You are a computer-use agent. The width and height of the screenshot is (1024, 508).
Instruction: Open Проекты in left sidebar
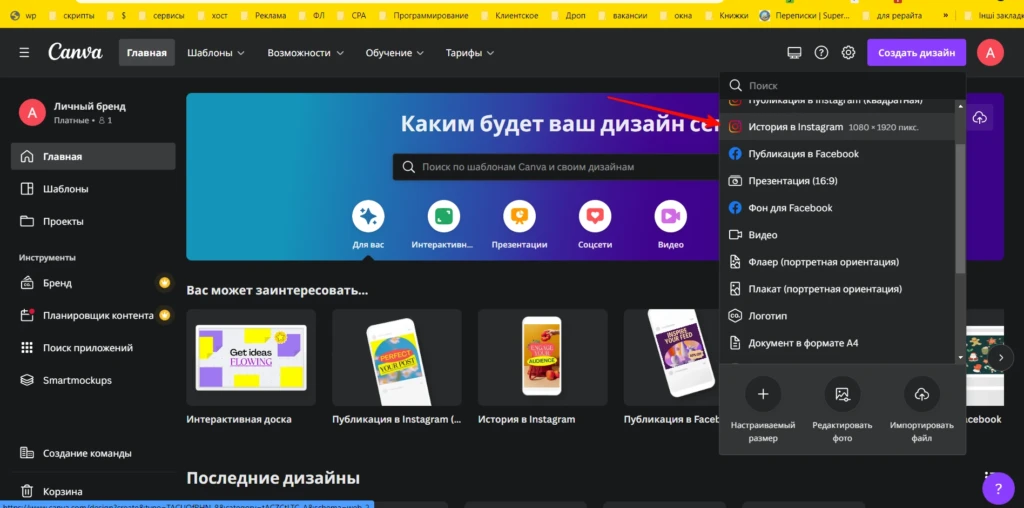(x=93, y=221)
